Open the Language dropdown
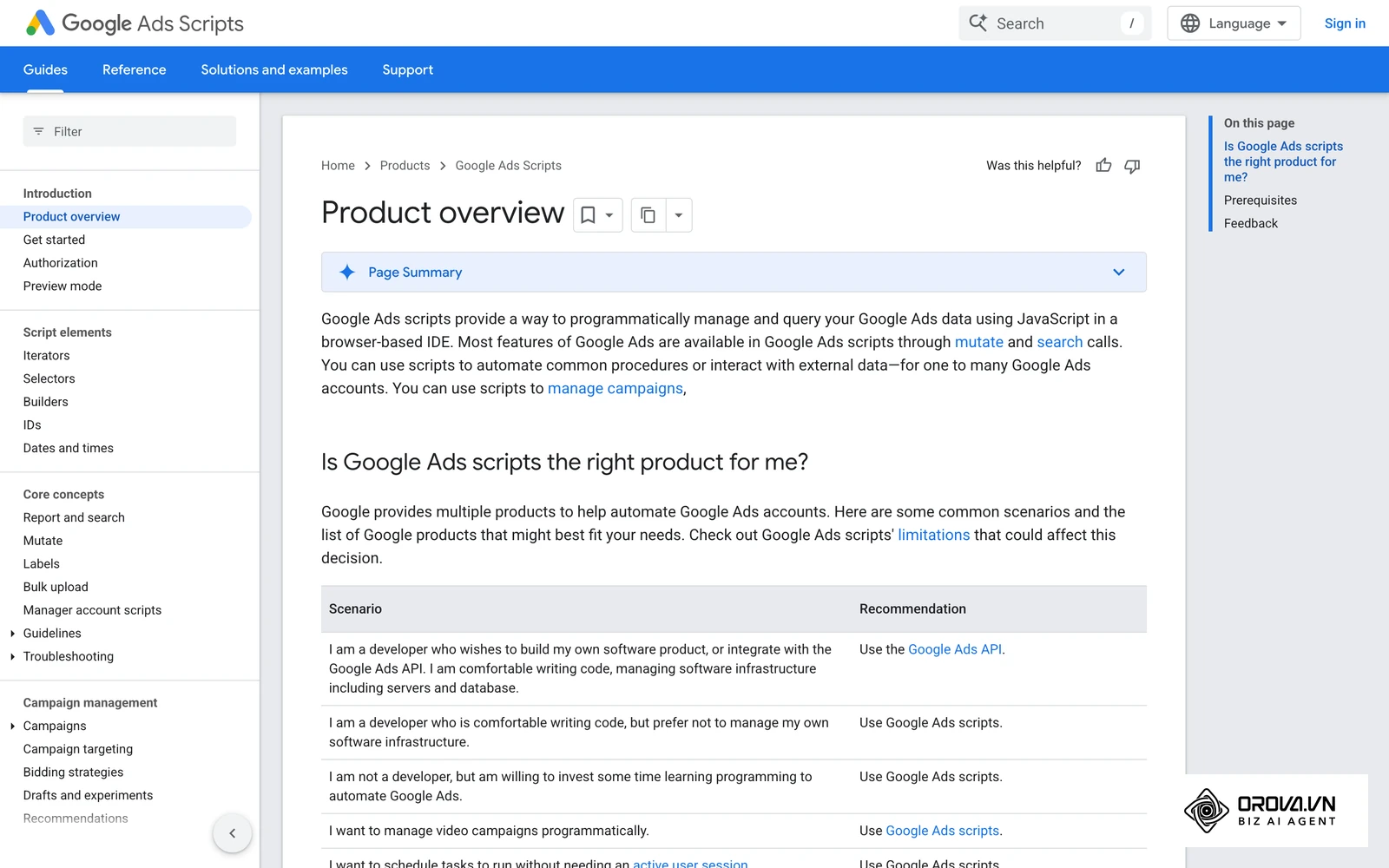Viewport: 1389px width, 868px height. pos(1234,23)
